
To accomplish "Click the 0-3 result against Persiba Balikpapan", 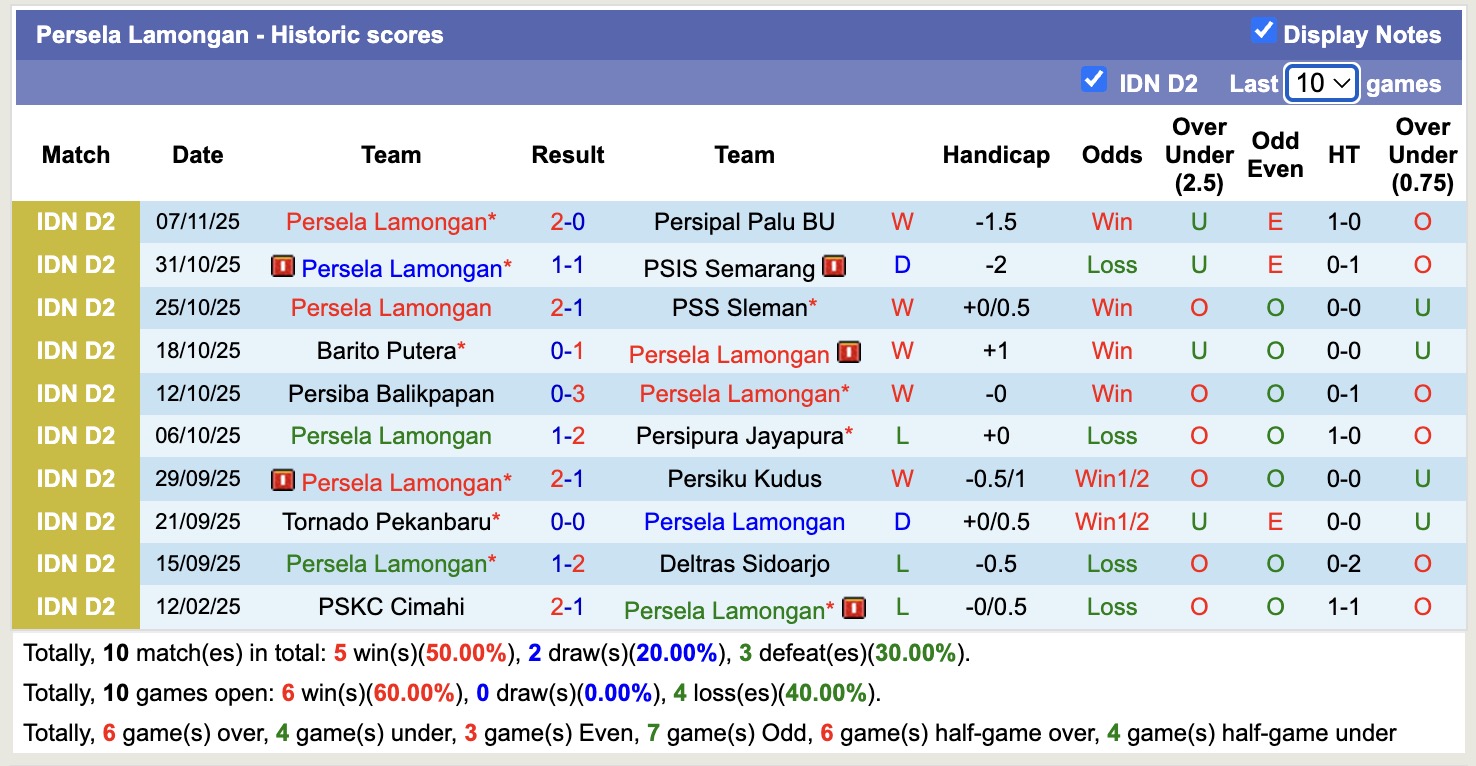I will pyautogui.click(x=567, y=394).
